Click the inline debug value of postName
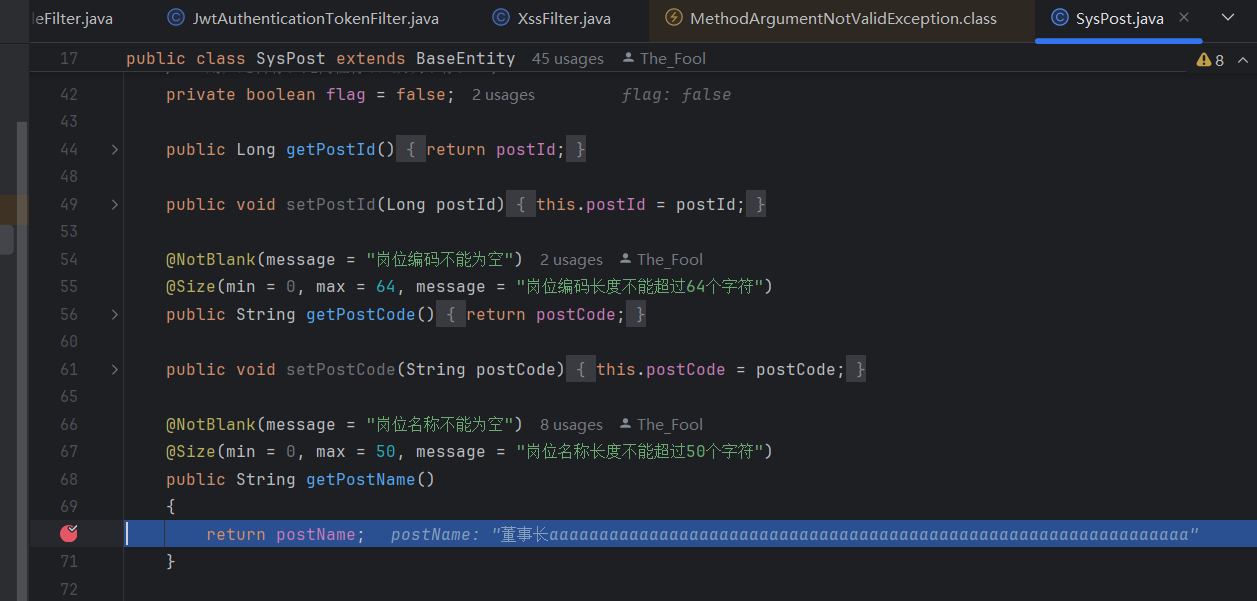Viewport: 1257px width, 601px height. click(795, 535)
